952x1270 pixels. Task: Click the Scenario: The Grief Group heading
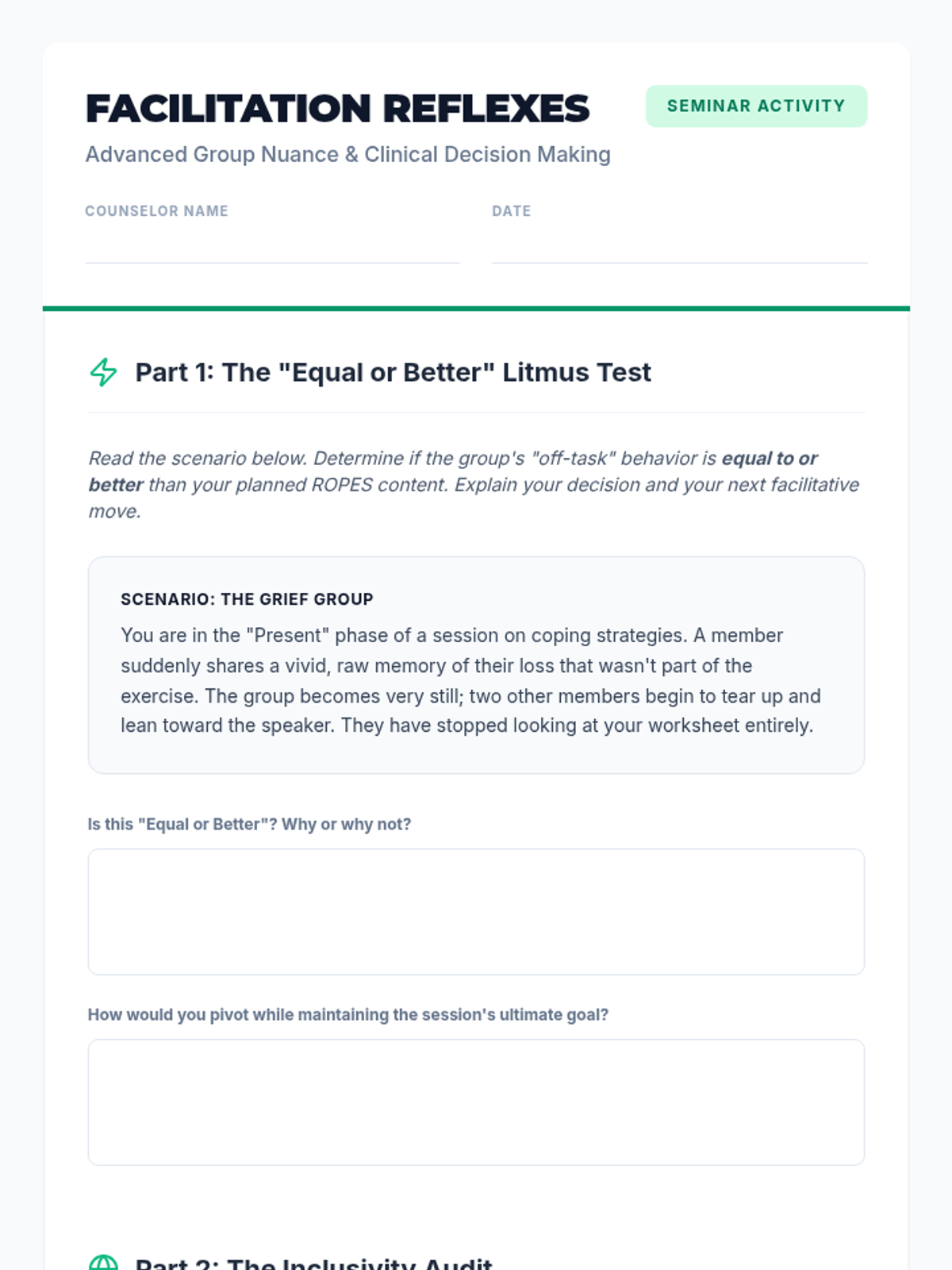247,599
